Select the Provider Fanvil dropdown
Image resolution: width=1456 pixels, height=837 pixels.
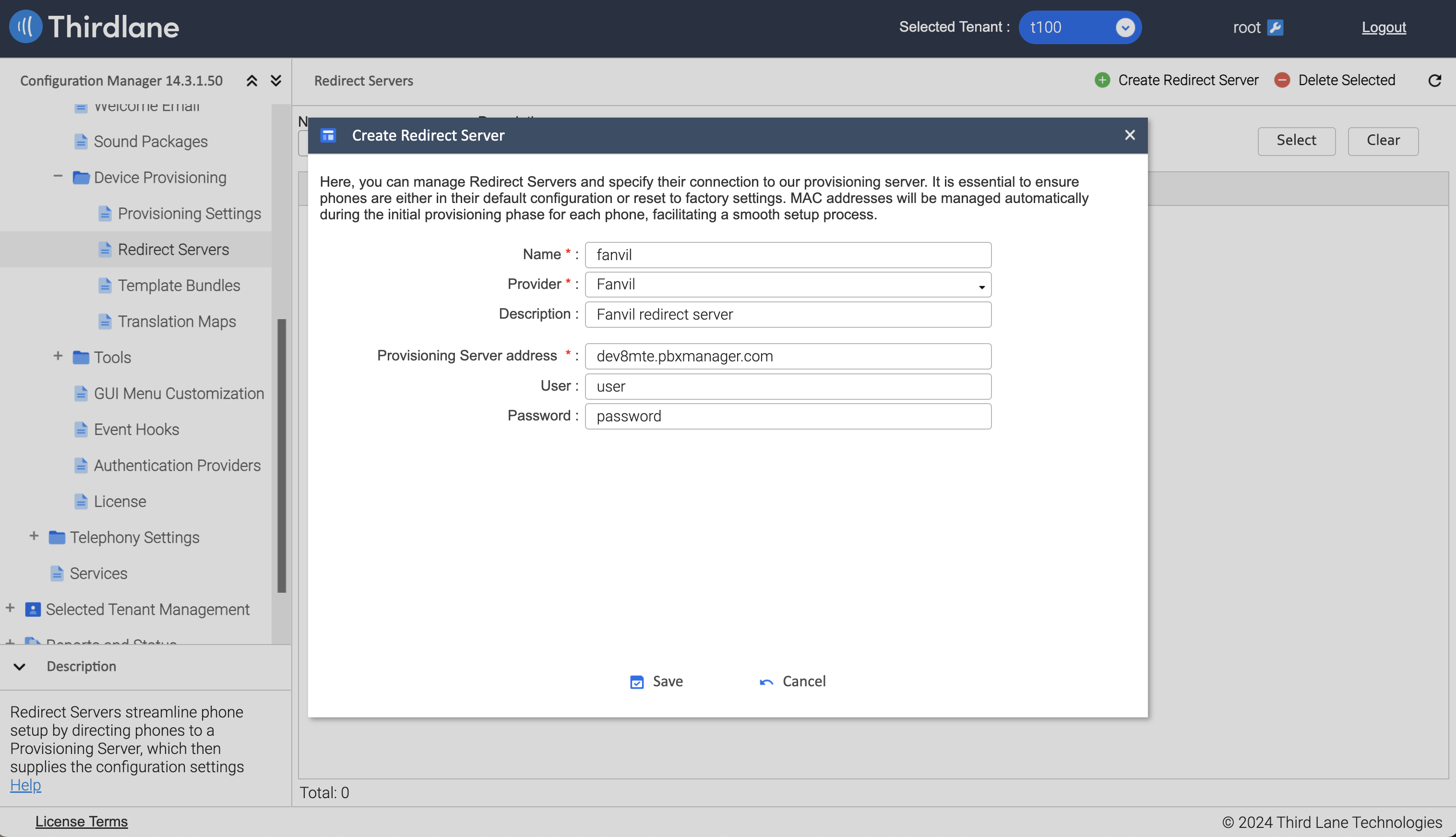(788, 284)
